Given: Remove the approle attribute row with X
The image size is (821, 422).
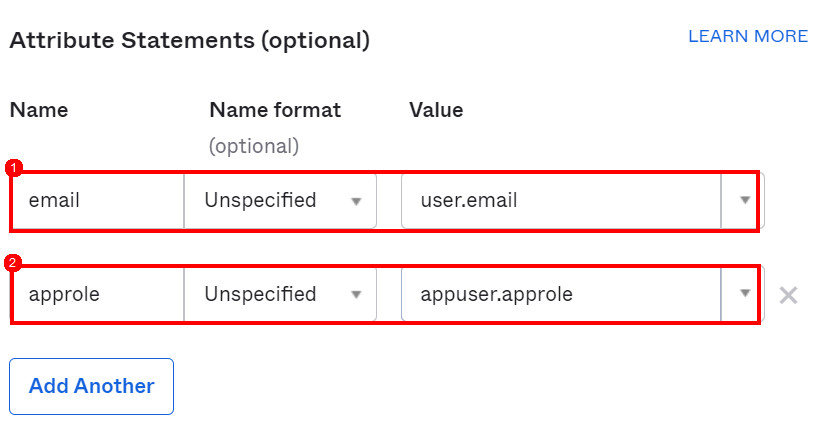Looking at the screenshot, I should [x=788, y=295].
